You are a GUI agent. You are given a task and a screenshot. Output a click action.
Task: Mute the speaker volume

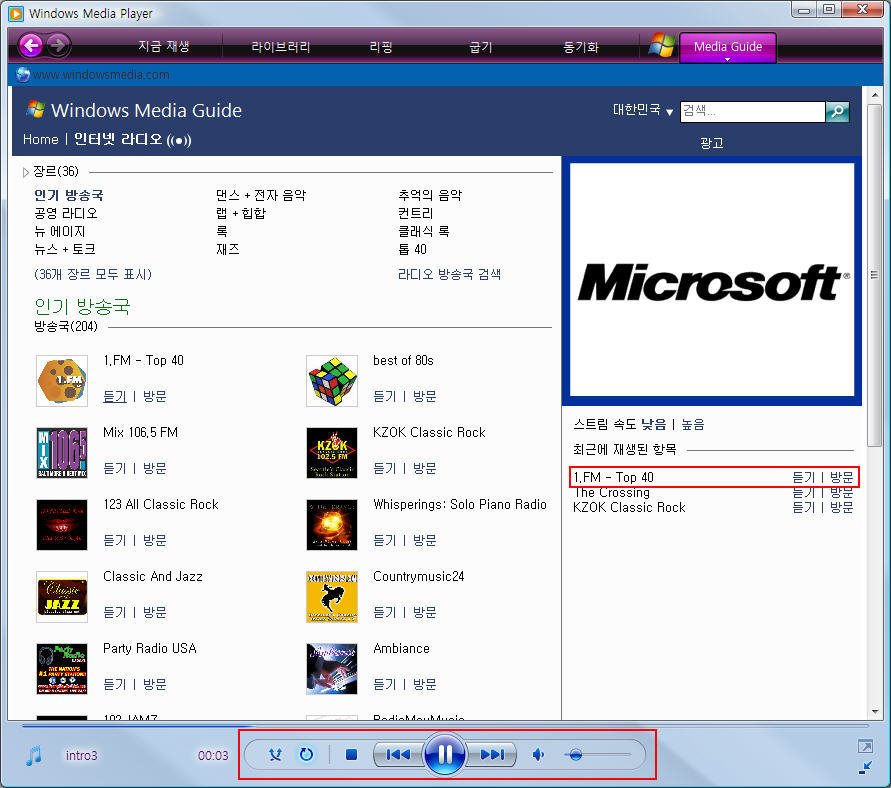point(538,755)
